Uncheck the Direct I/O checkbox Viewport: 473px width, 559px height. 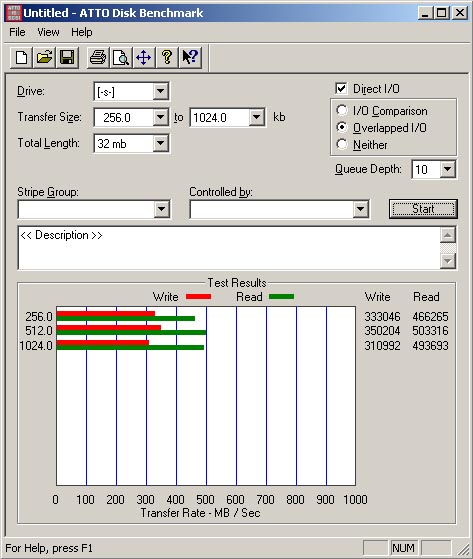[341, 88]
